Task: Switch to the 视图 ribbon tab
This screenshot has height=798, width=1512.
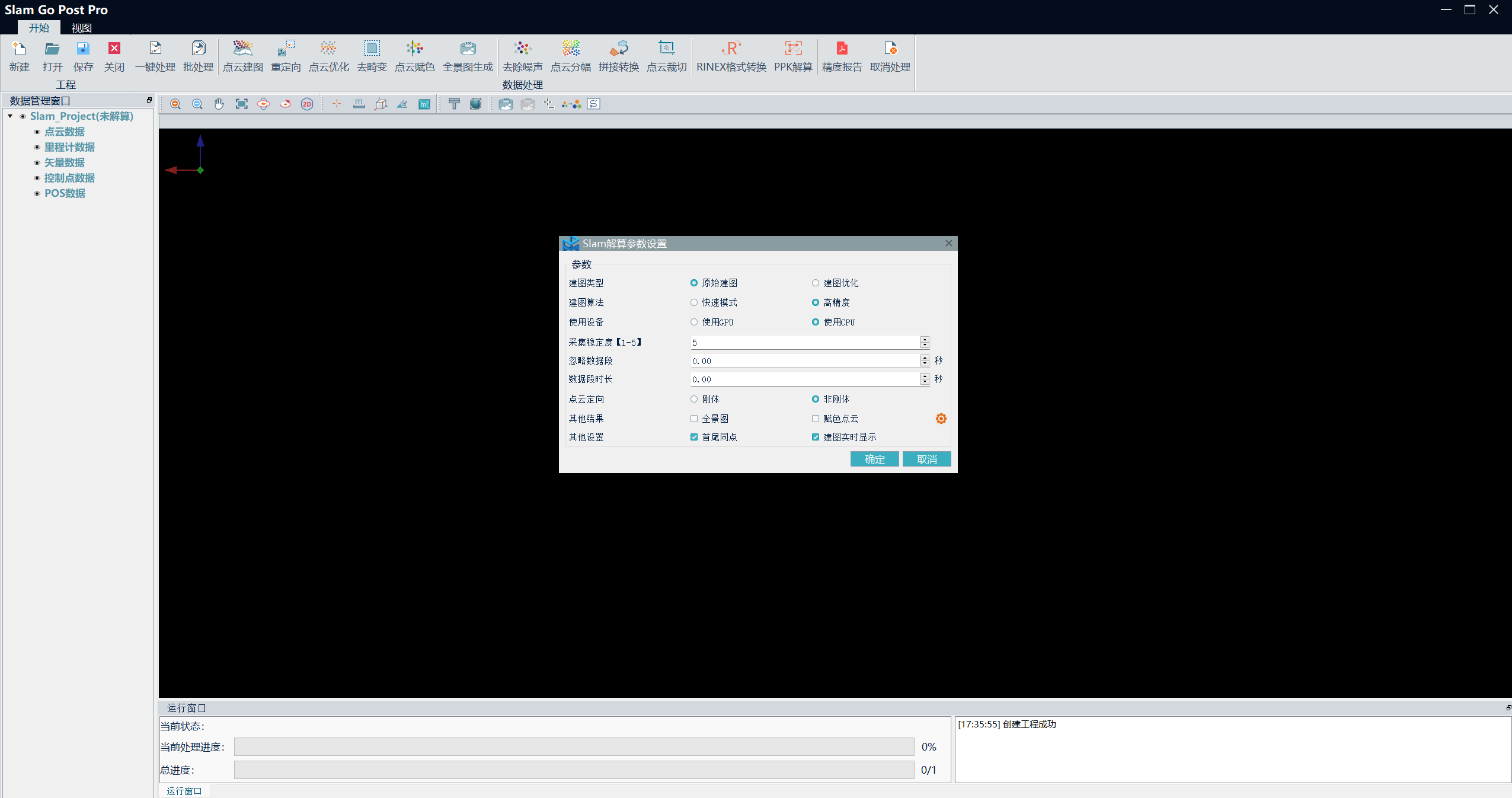Action: (x=81, y=28)
